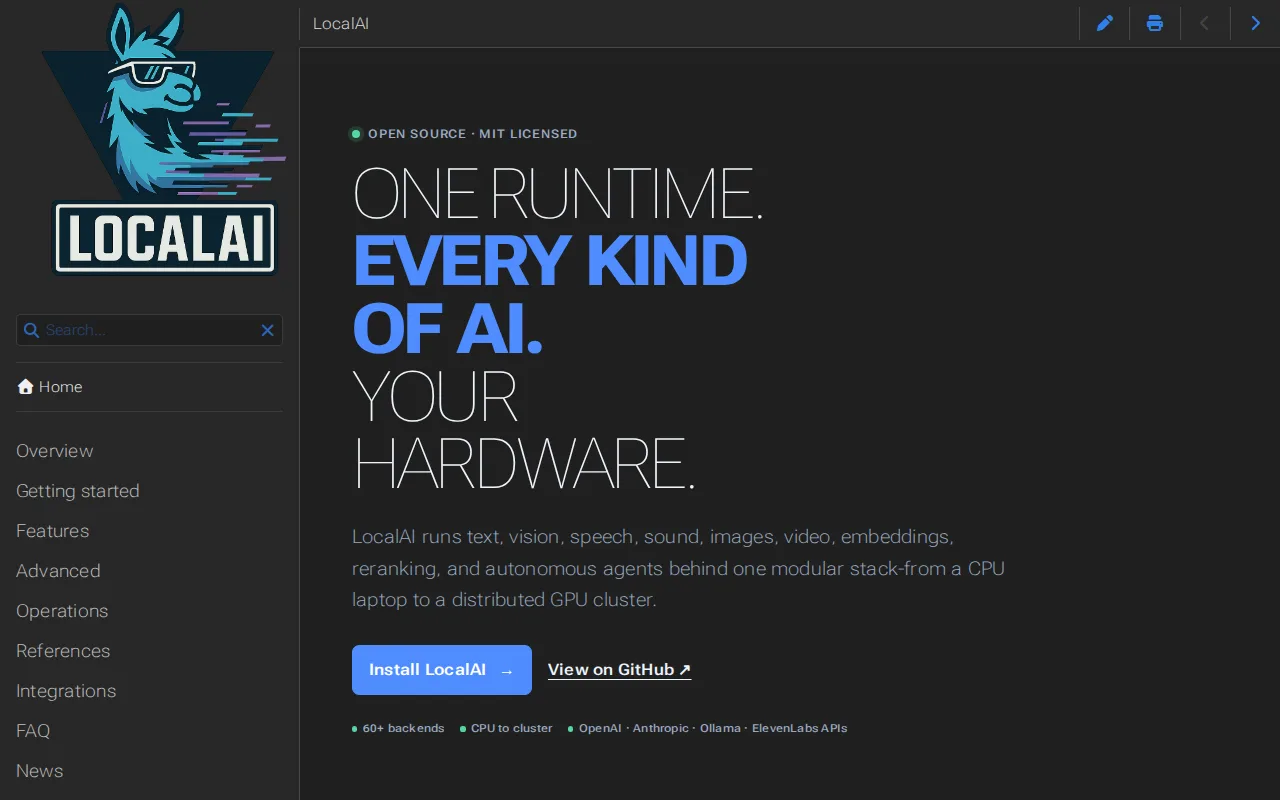Open the Overview section
Image resolution: width=1280 pixels, height=800 pixels.
tap(55, 451)
